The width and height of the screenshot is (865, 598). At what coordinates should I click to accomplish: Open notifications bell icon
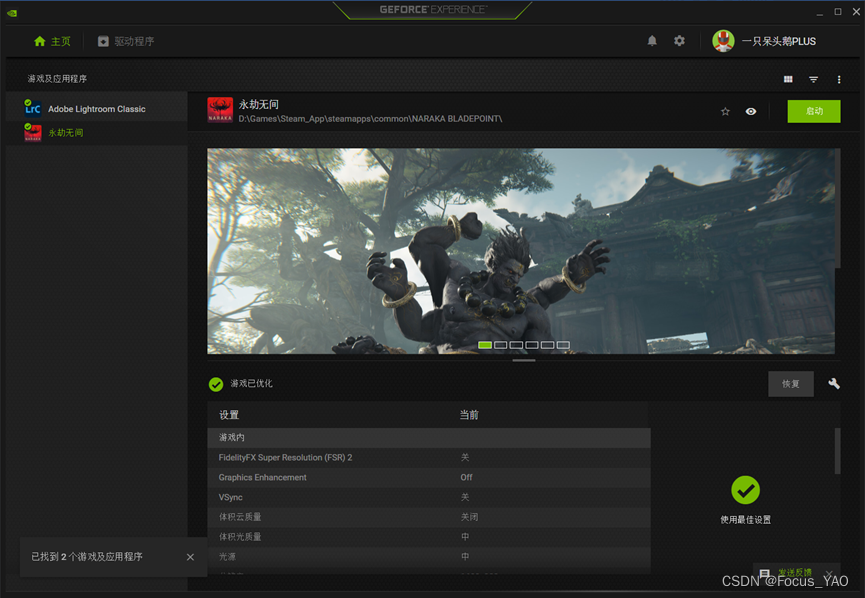click(x=652, y=41)
